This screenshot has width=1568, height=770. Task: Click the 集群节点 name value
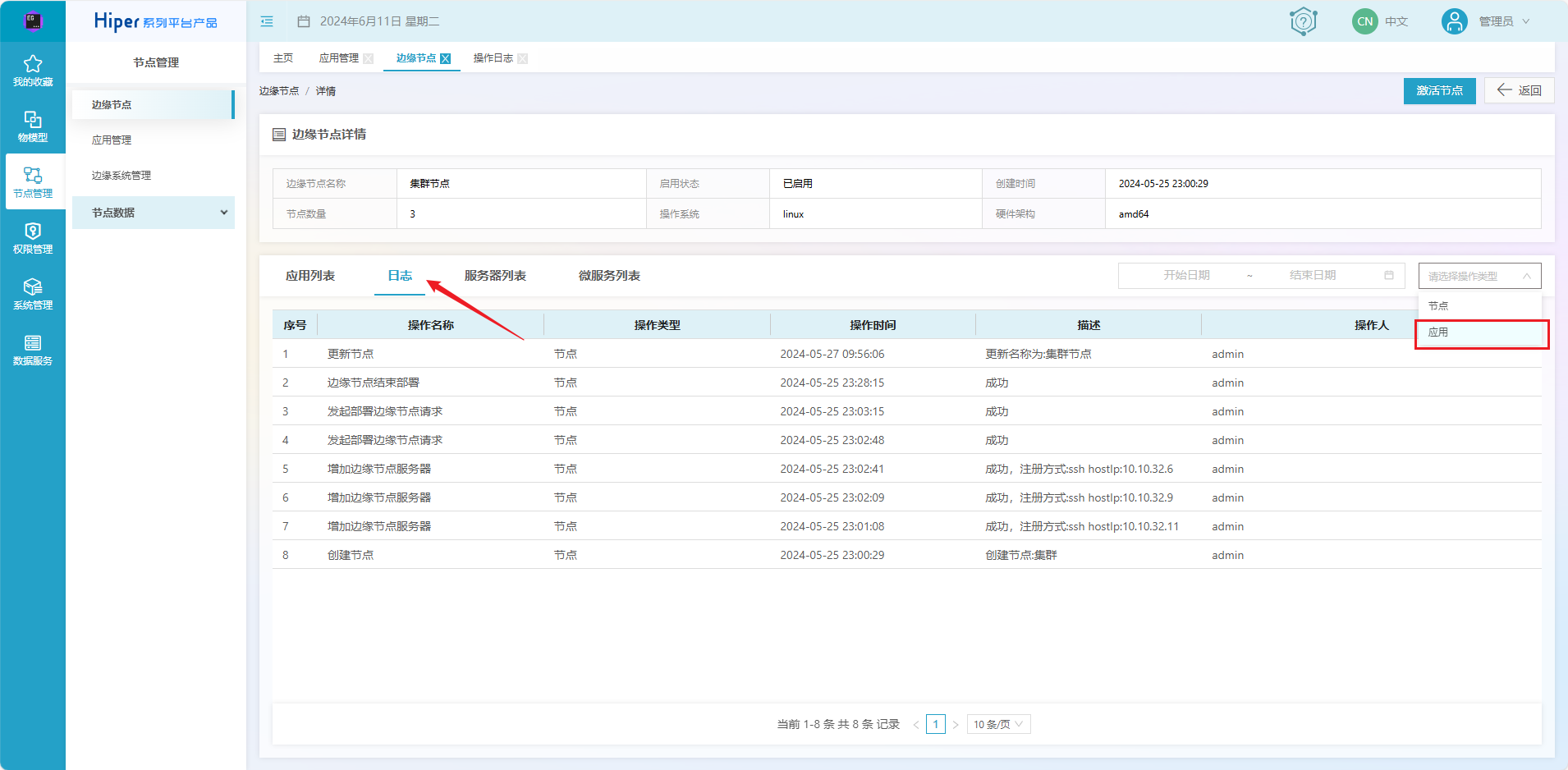[429, 184]
